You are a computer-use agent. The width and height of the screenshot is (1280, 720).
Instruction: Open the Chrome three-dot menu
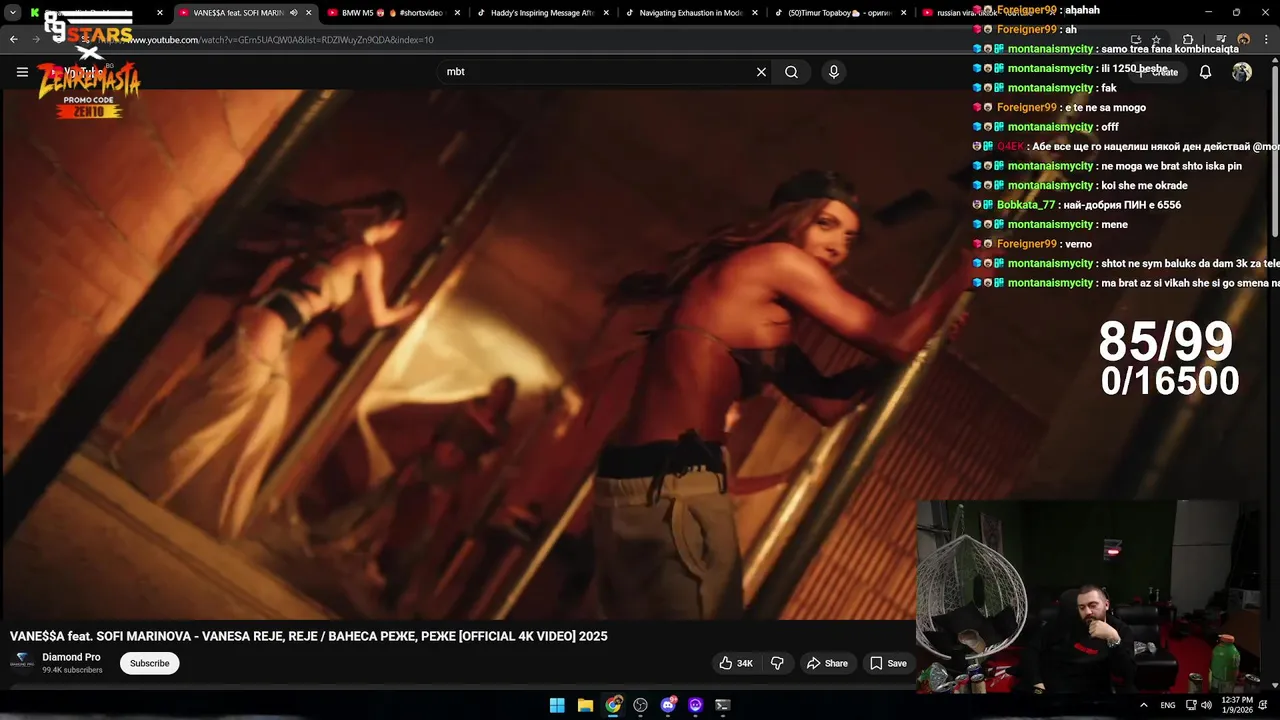(x=1264, y=40)
